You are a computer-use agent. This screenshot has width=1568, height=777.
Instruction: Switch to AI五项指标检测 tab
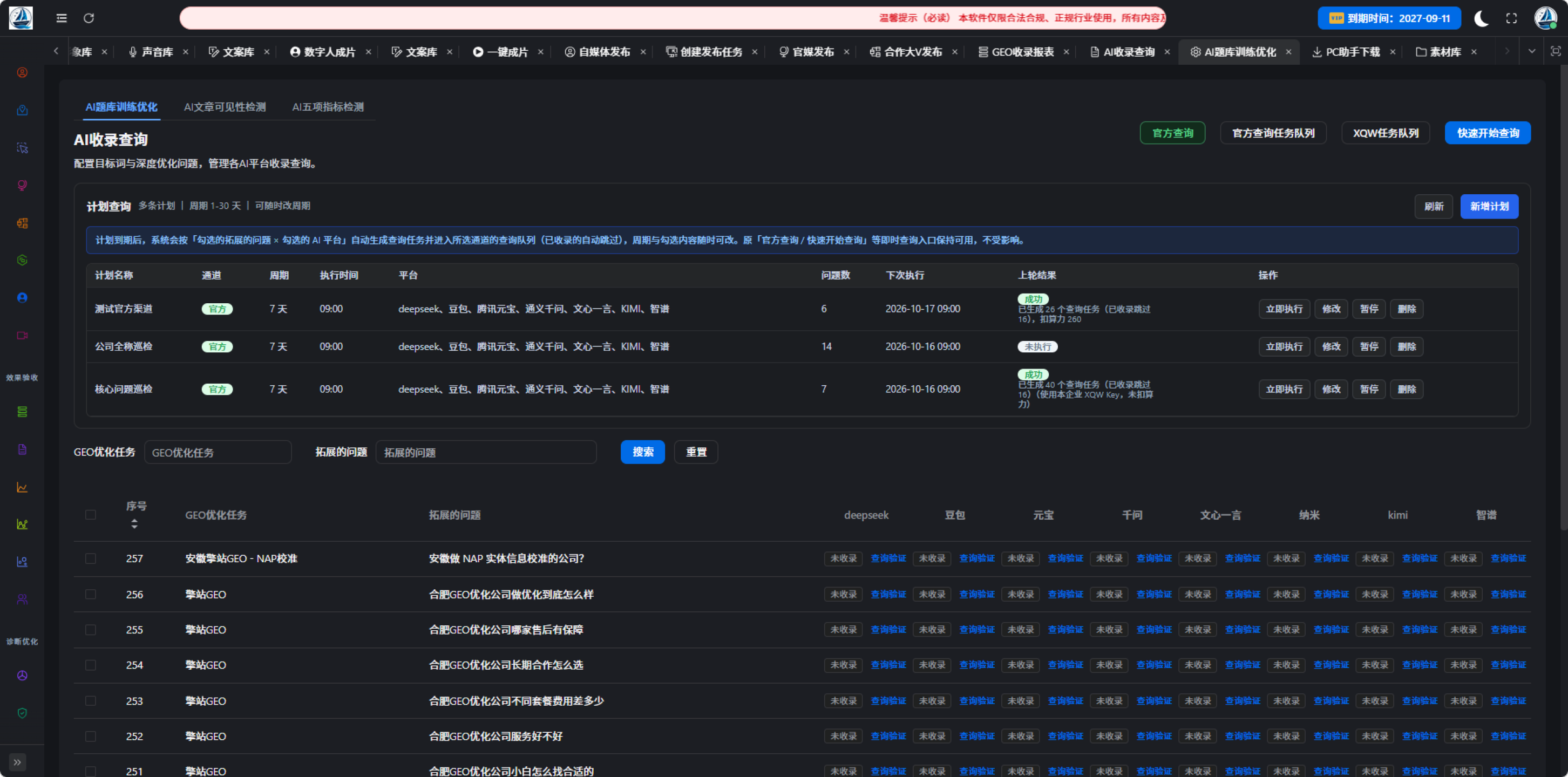(328, 107)
